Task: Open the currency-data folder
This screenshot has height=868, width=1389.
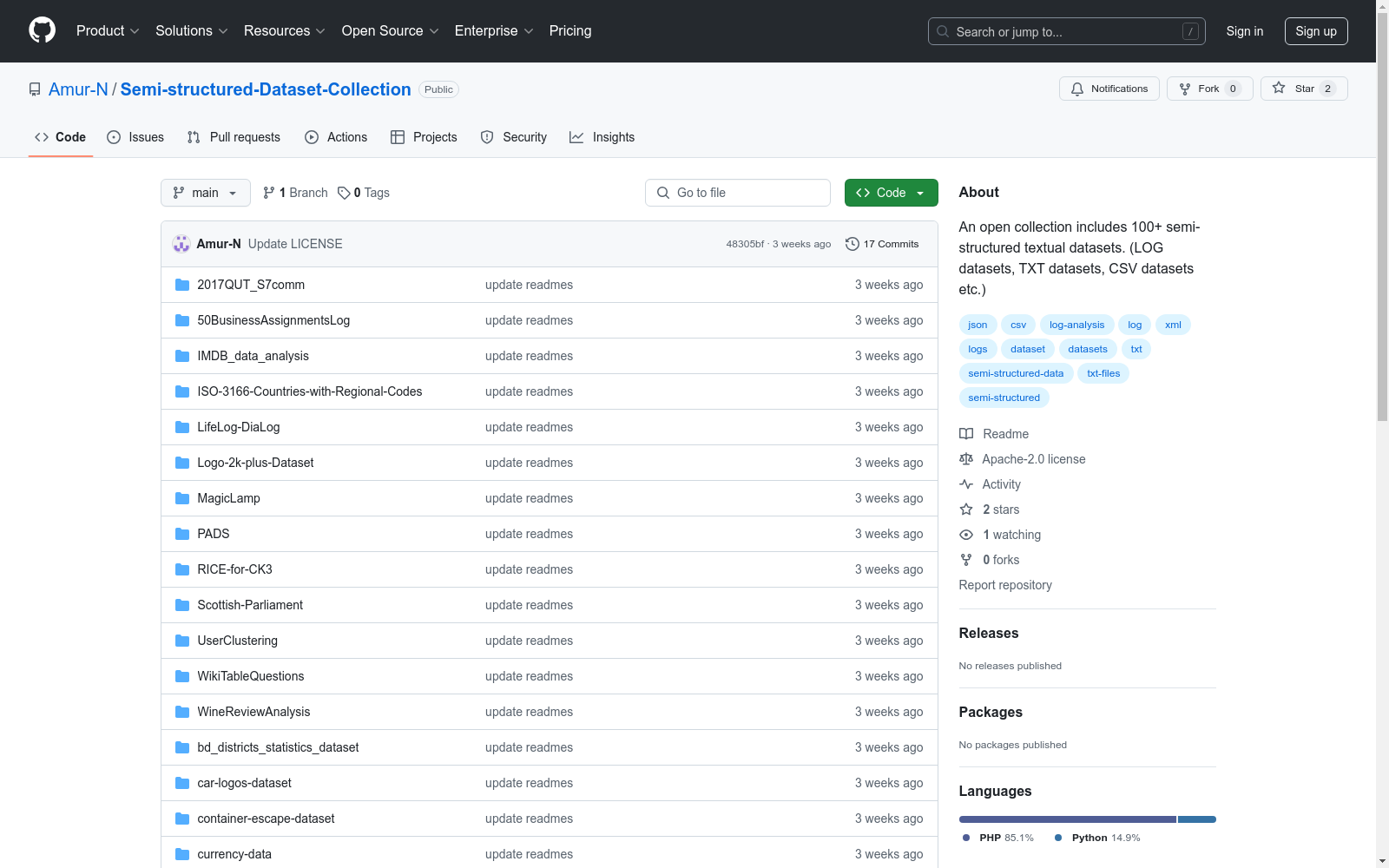Action: pyautogui.click(x=234, y=854)
